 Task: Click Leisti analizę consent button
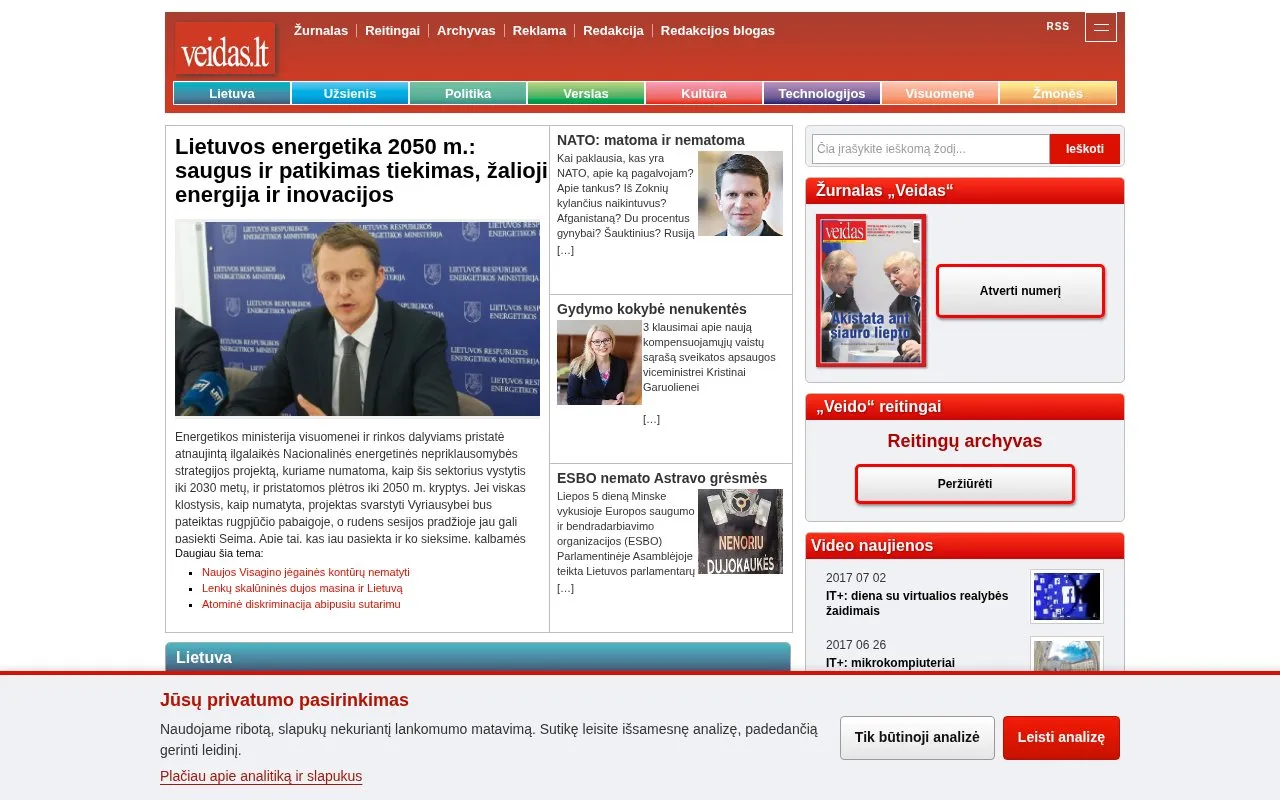(x=1061, y=737)
